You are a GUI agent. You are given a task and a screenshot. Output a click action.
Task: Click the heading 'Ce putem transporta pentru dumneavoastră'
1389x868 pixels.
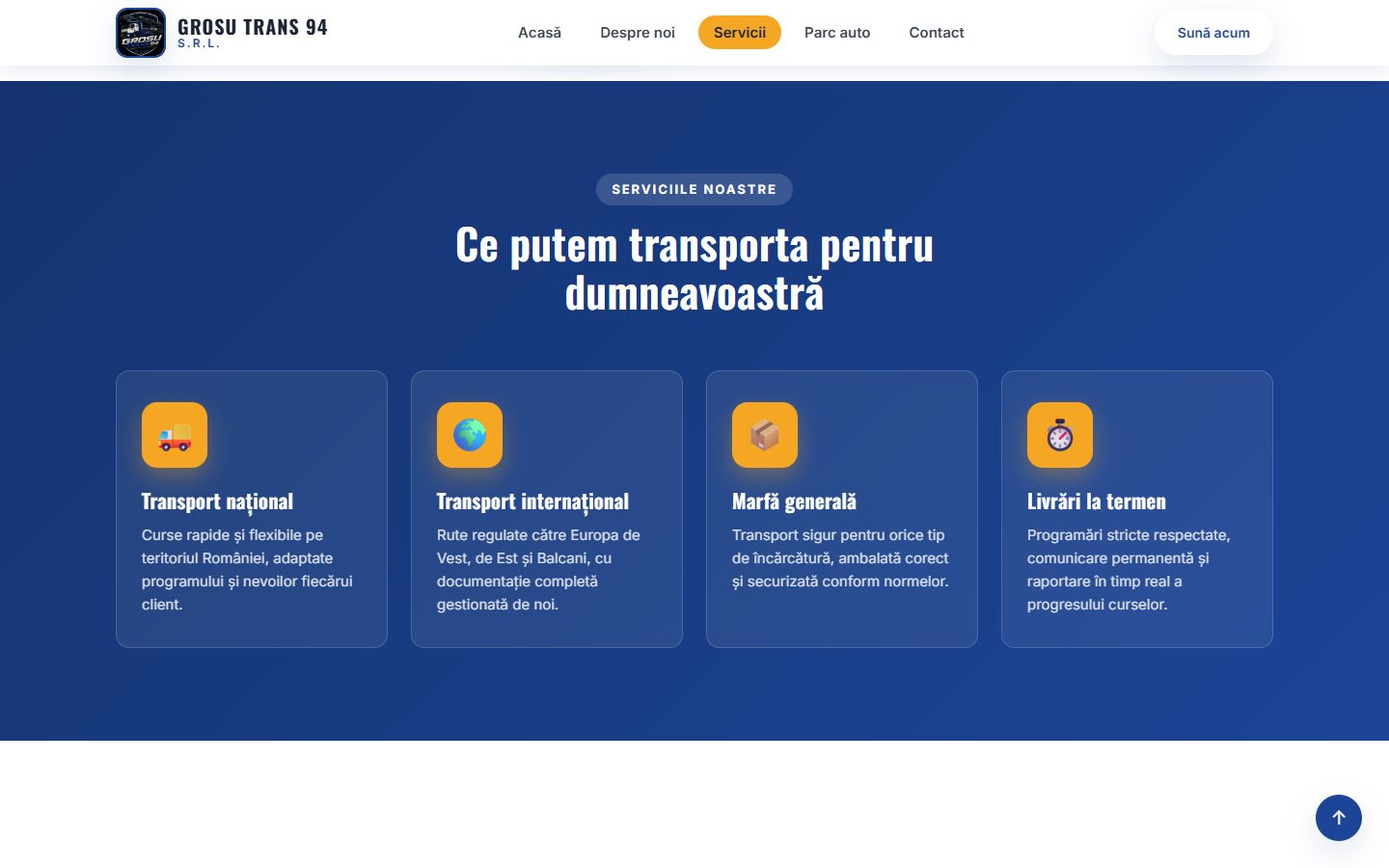coord(694,269)
